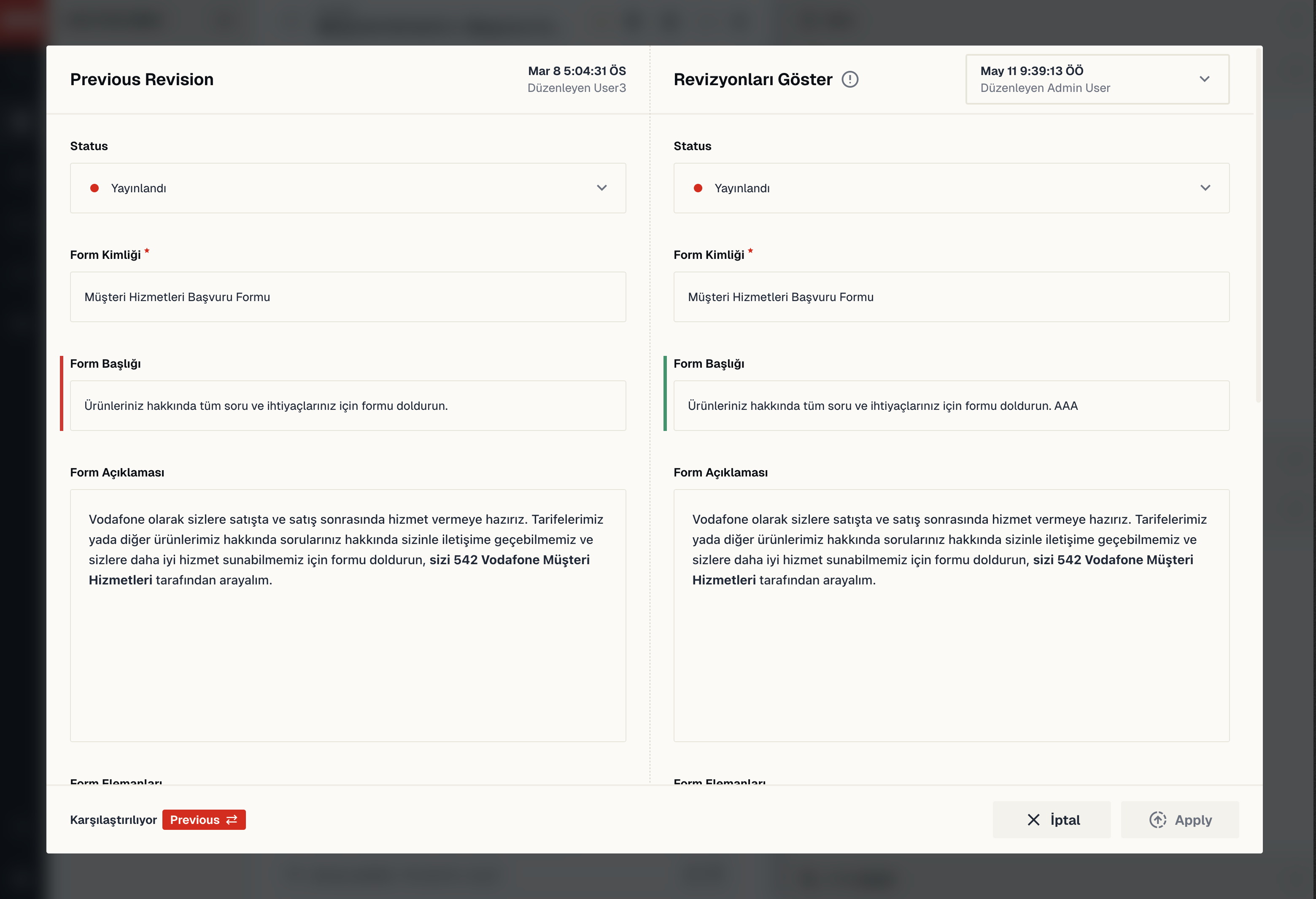Click the right Form Açıklaması text area
Image resolution: width=1316 pixels, height=899 pixels.
[x=951, y=615]
